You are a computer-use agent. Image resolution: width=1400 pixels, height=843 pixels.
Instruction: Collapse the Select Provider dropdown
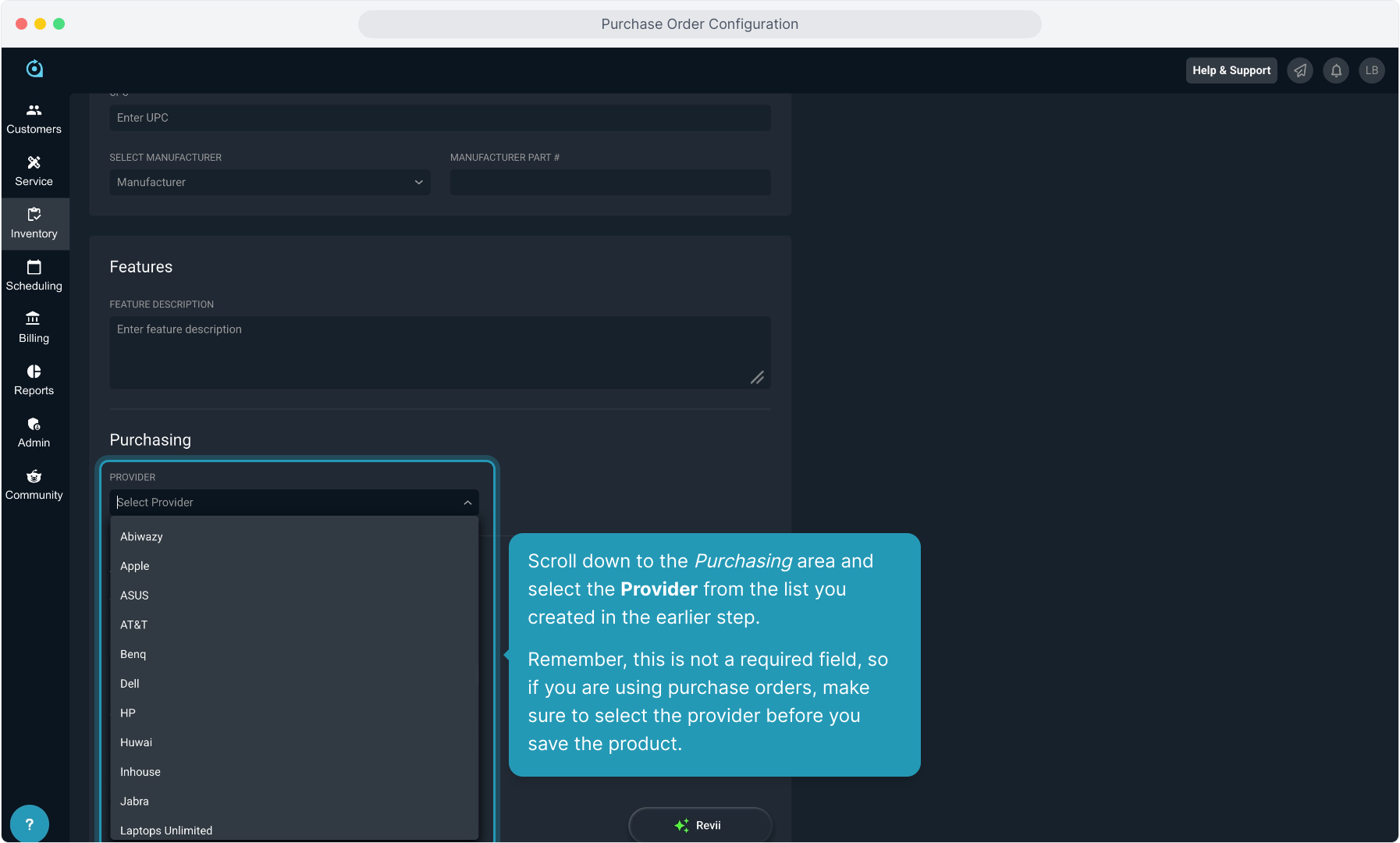(x=467, y=503)
